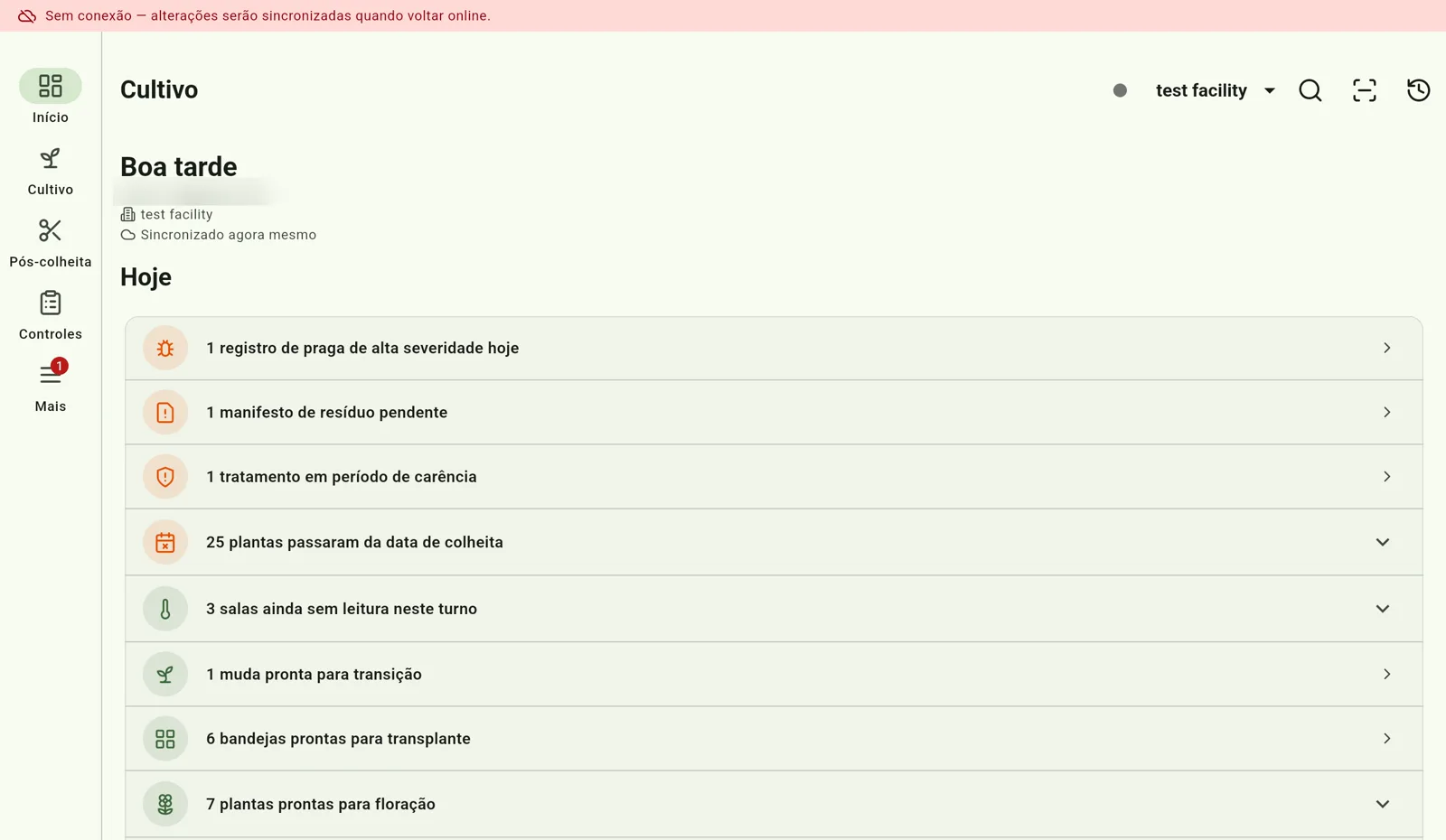Click the Boa tarde greeting heading
1446x840 pixels.
[x=179, y=167]
